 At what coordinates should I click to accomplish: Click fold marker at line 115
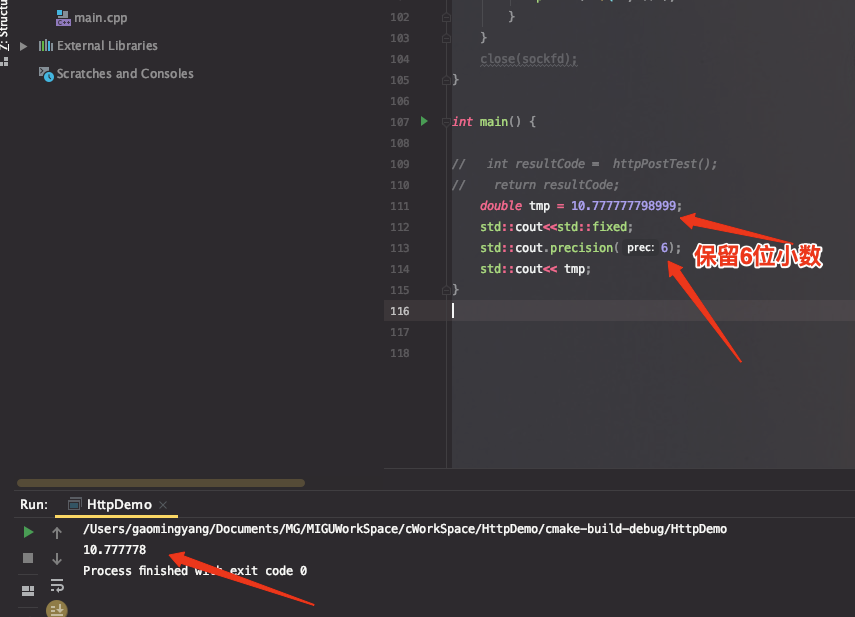pos(445,291)
